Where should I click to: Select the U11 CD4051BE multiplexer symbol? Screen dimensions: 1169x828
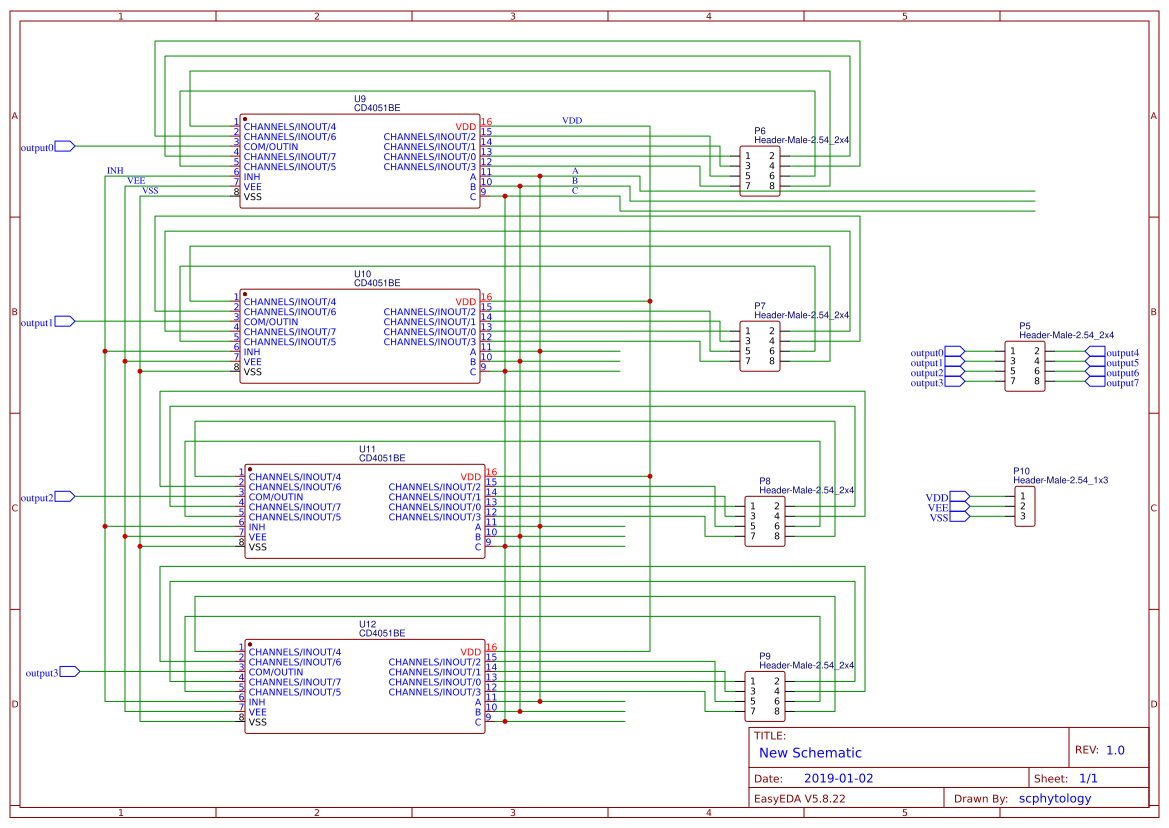click(363, 510)
